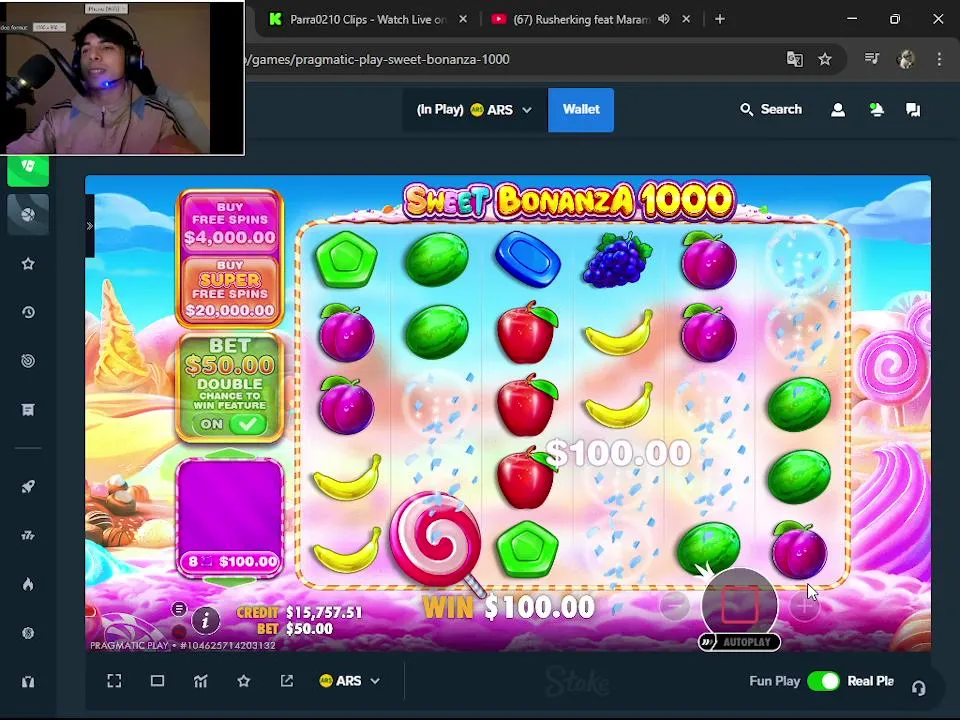Open the favourites star in Stake sidebar

[28, 264]
